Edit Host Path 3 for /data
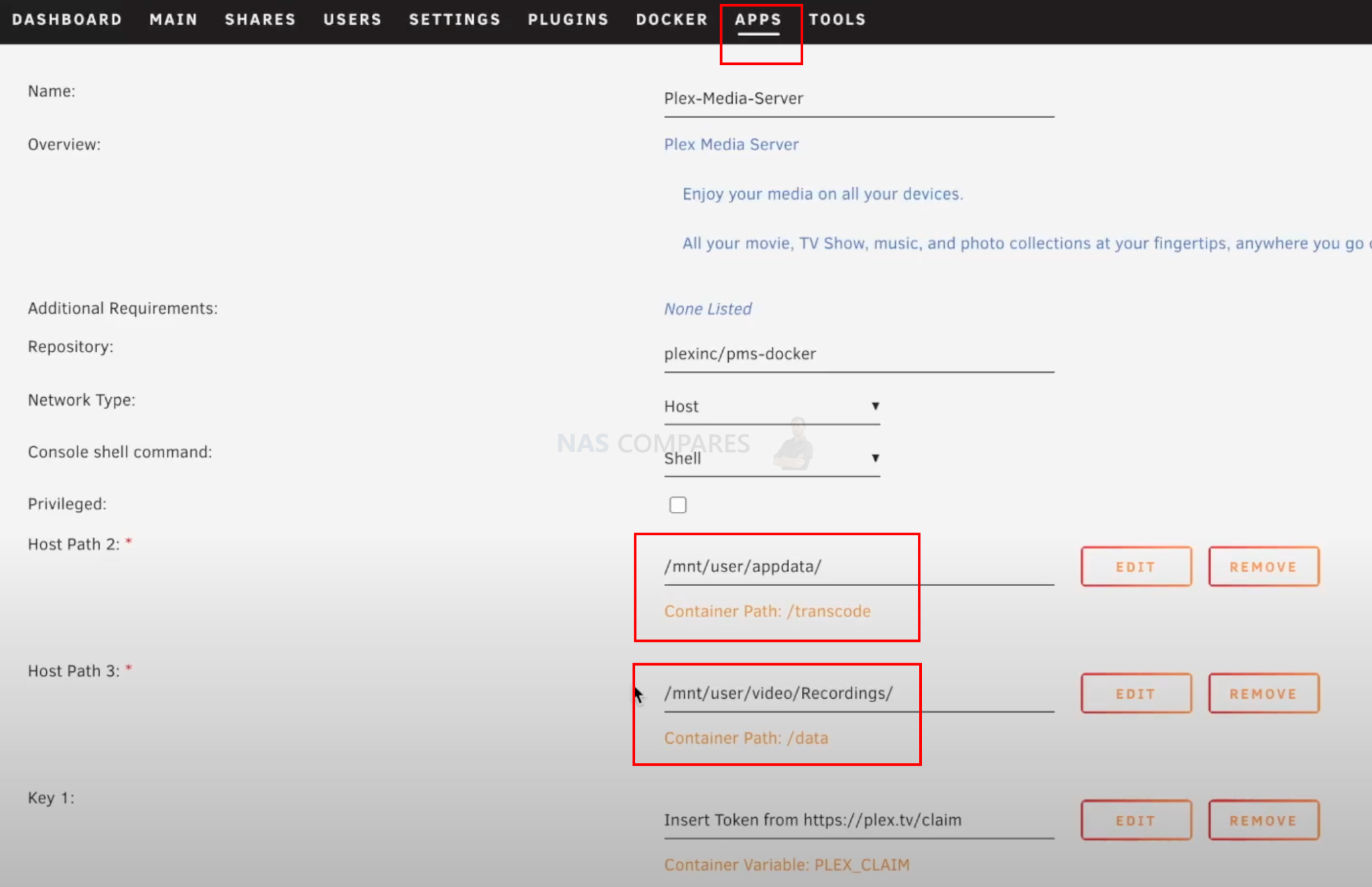 pyautogui.click(x=1135, y=693)
